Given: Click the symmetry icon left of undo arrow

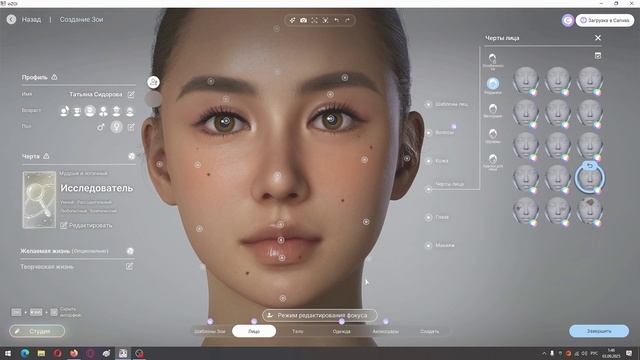Looking at the screenshot, I should [x=325, y=20].
